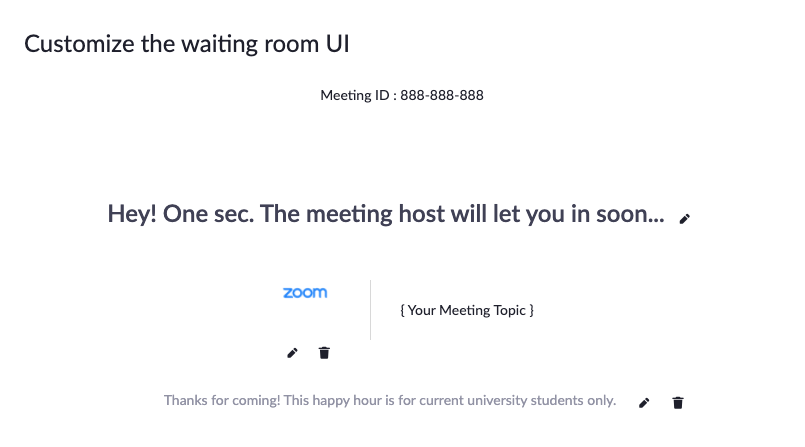Click the word 'Customize' in the heading
Viewport: 805px width, 447px height.
79,44
